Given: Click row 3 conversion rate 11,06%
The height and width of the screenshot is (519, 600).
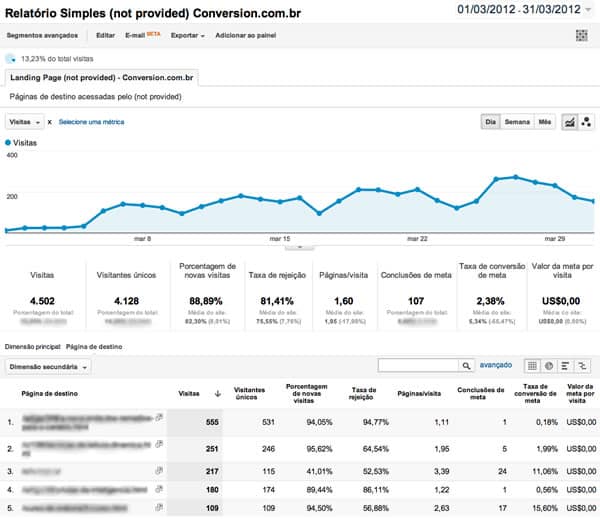Looking at the screenshot, I should point(545,472).
